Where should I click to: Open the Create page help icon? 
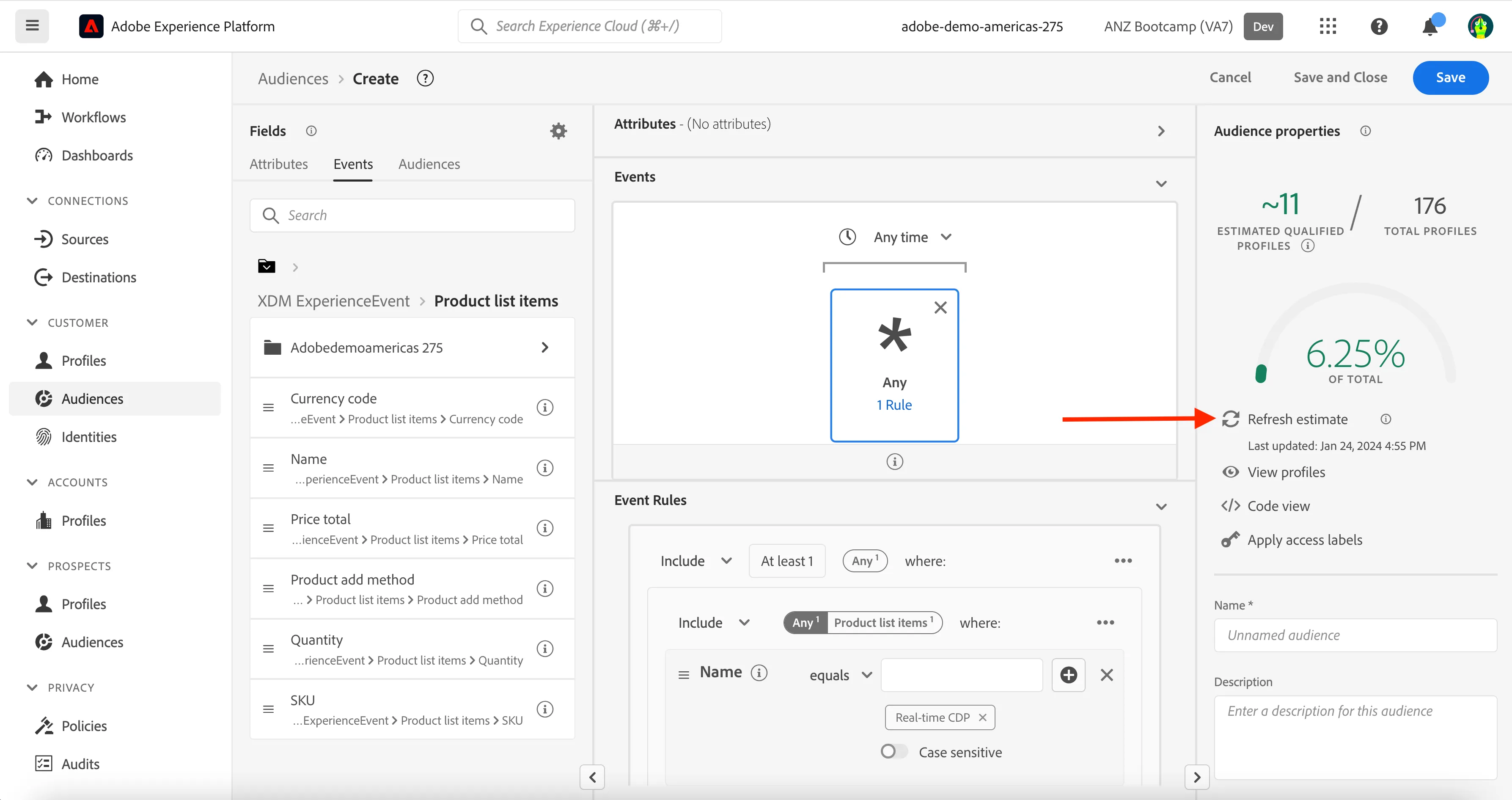click(x=425, y=78)
